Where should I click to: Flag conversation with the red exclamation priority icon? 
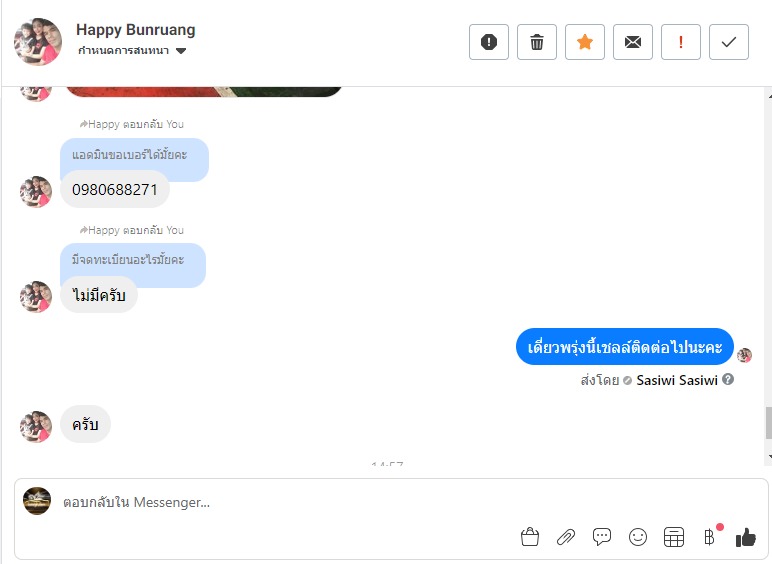pos(680,42)
